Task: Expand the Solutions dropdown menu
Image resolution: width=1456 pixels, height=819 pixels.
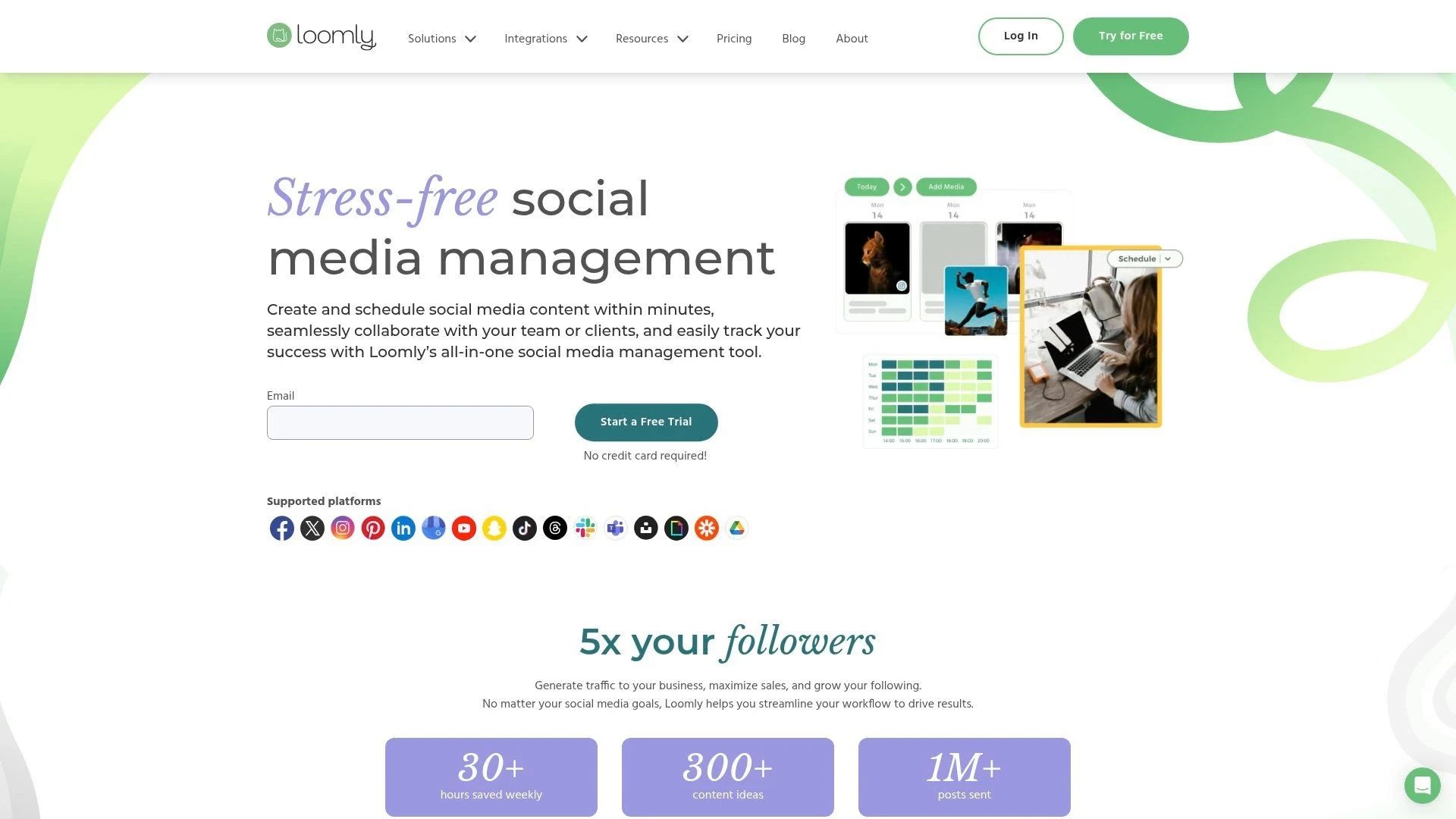Action: pos(441,39)
